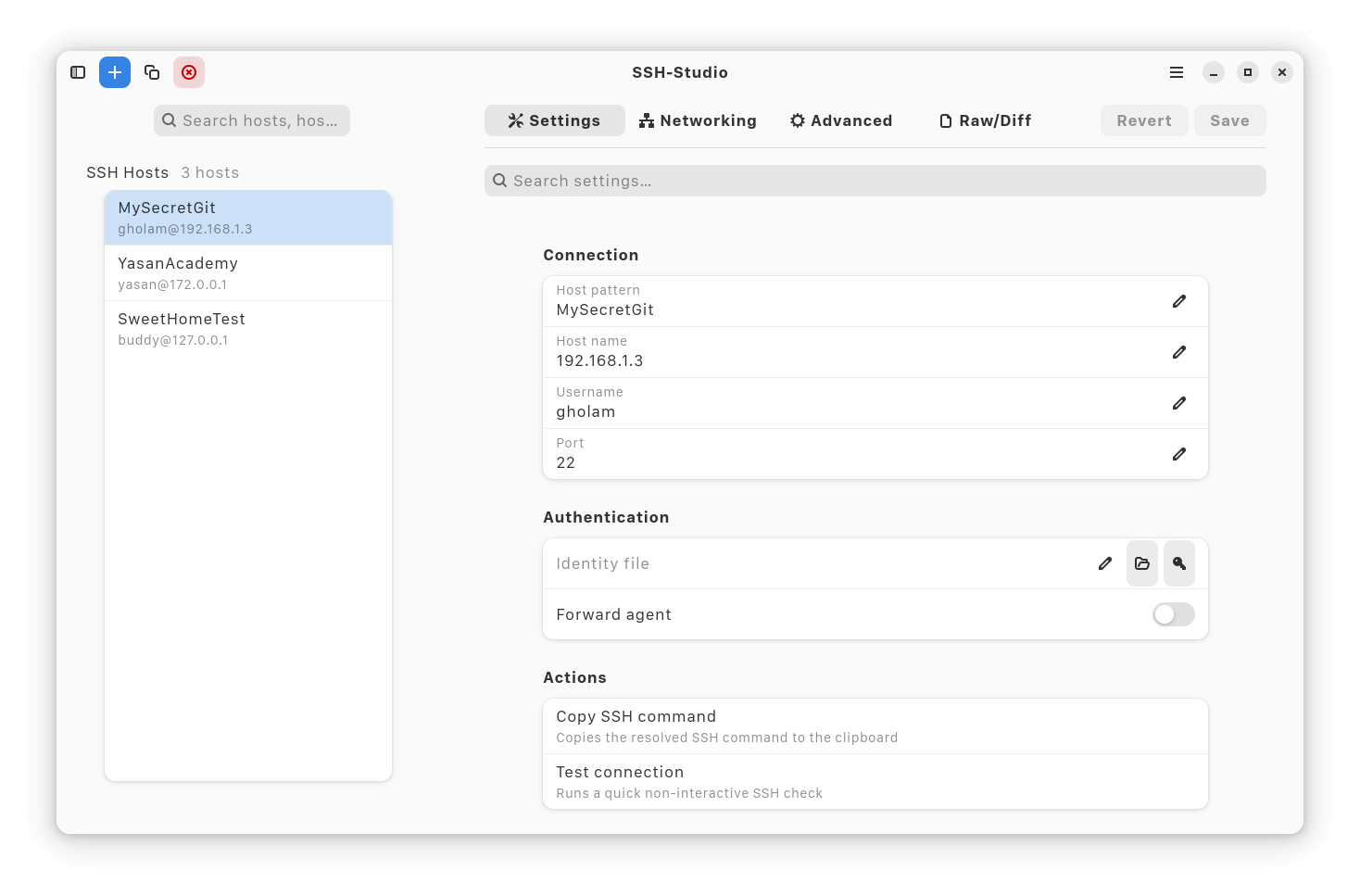Edit the Port 22 value

(x=1179, y=454)
